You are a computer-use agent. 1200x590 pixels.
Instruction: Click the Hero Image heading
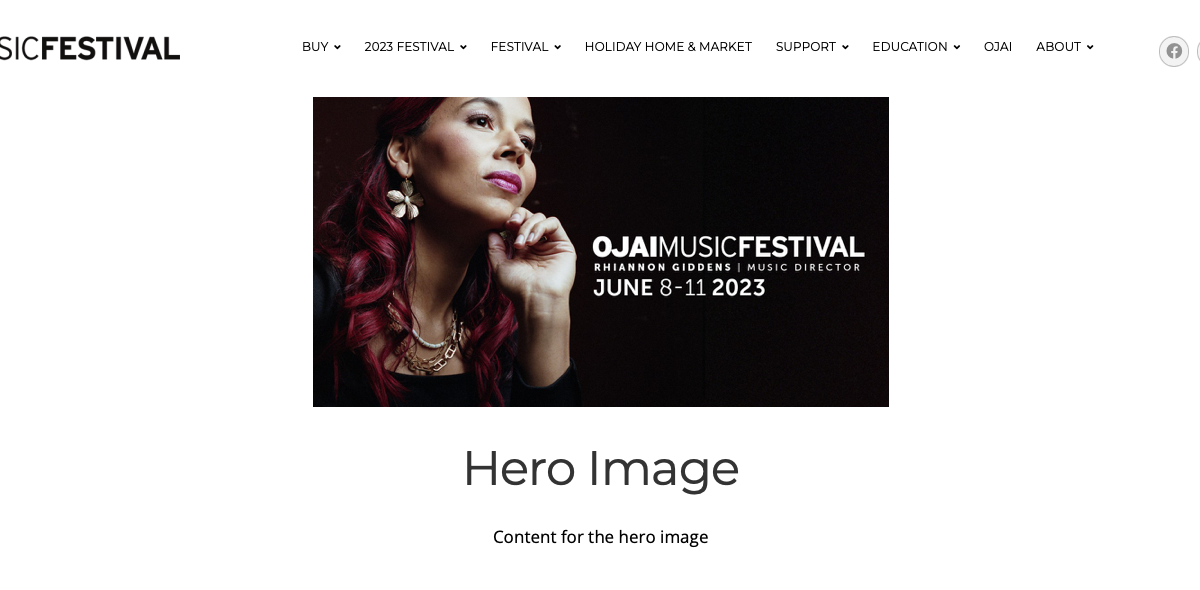601,468
